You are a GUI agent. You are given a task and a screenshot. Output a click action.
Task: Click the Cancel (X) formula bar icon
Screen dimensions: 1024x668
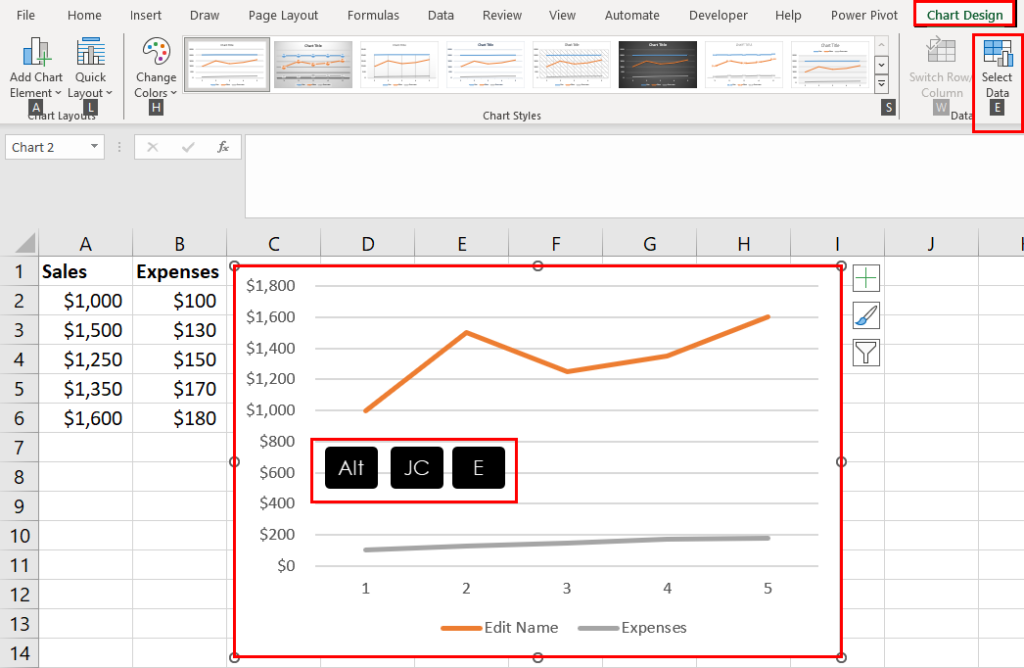tap(152, 147)
